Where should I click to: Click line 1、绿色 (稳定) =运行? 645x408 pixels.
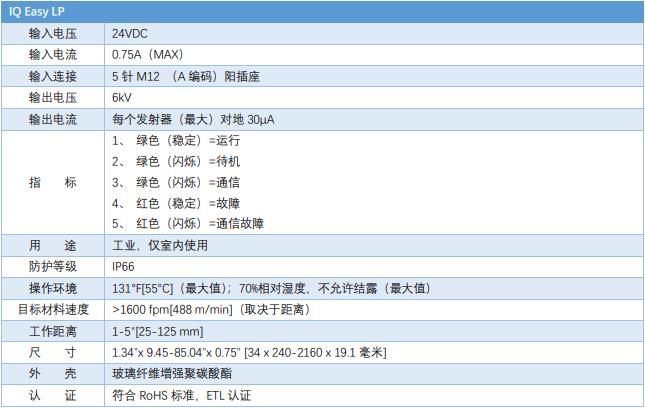pyautogui.click(x=176, y=141)
